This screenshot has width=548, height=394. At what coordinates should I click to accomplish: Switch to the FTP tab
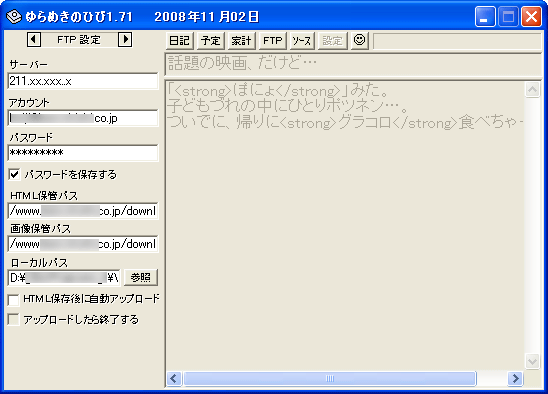[x=273, y=41]
